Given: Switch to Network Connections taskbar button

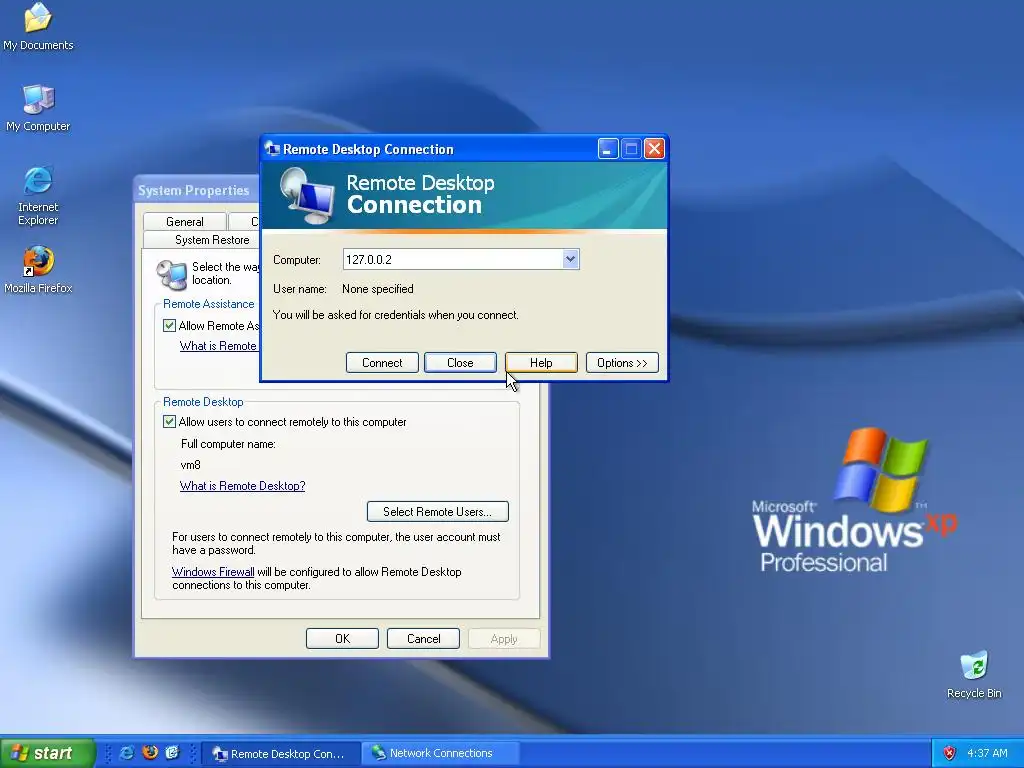Looking at the screenshot, I should [x=441, y=754].
